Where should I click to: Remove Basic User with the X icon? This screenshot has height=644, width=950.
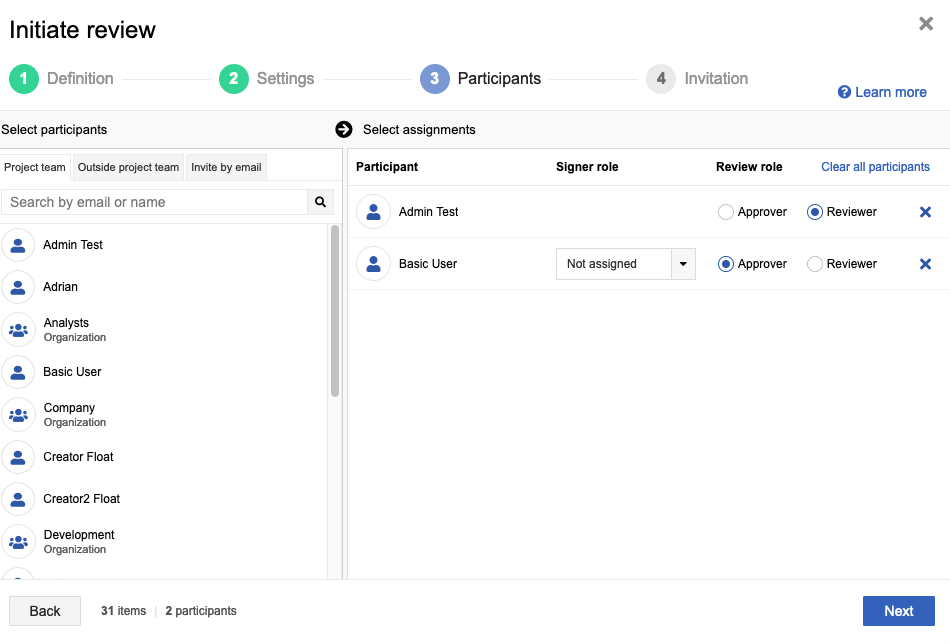pos(925,264)
